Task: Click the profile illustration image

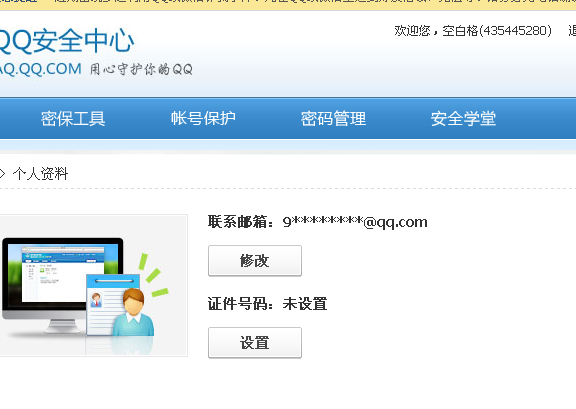Action: 93,285
